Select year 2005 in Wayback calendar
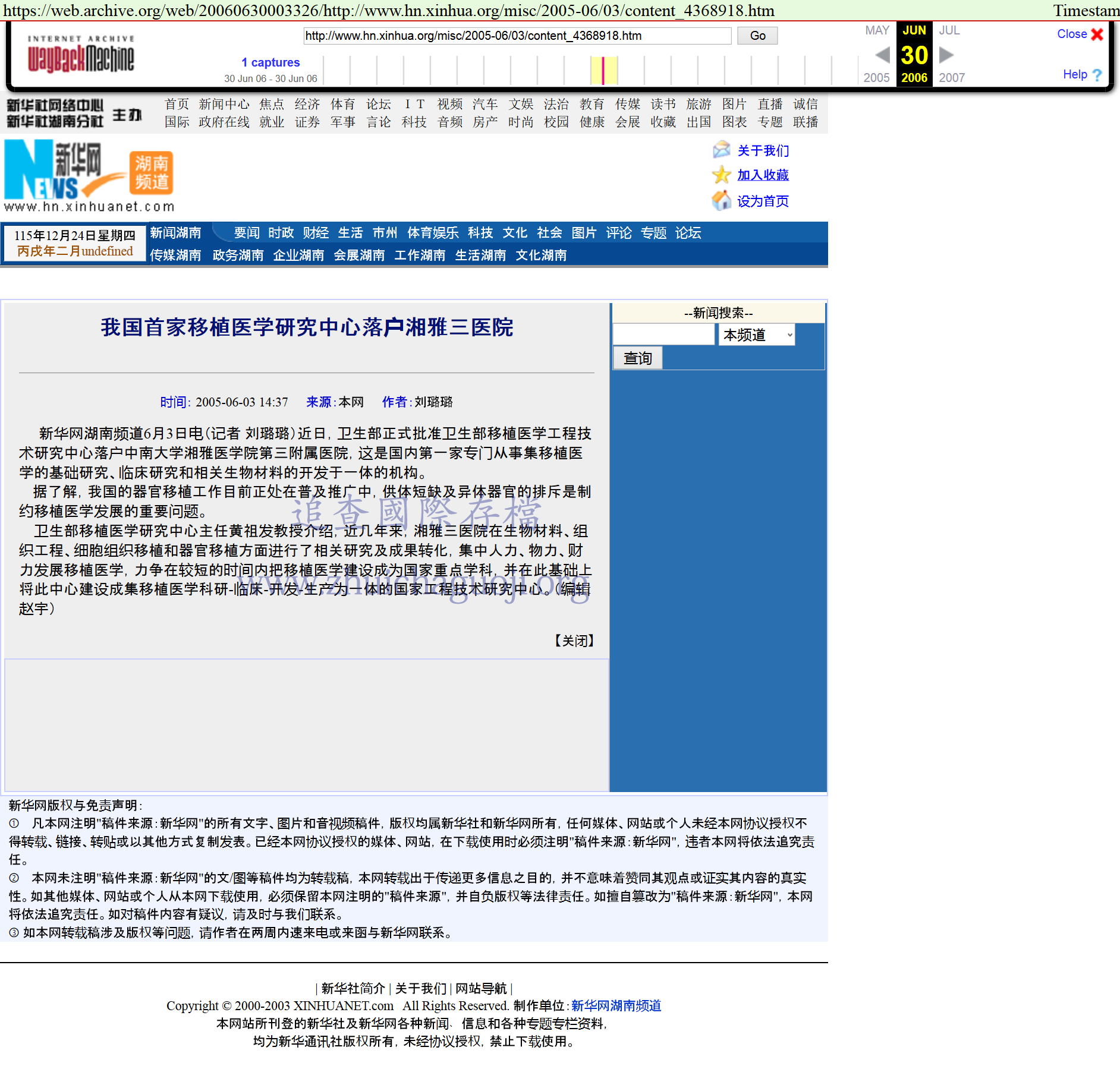The width and height of the screenshot is (1120, 1066). [x=876, y=78]
